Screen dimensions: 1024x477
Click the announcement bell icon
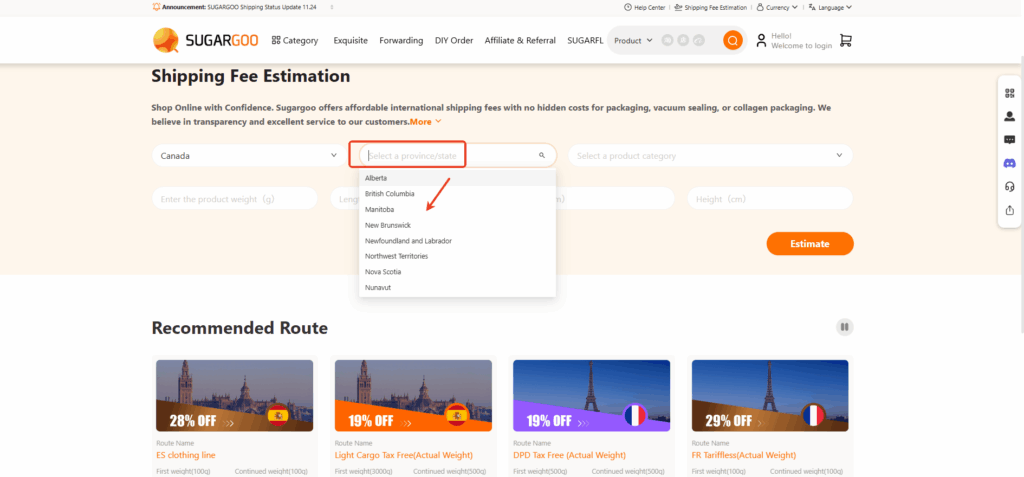156,7
